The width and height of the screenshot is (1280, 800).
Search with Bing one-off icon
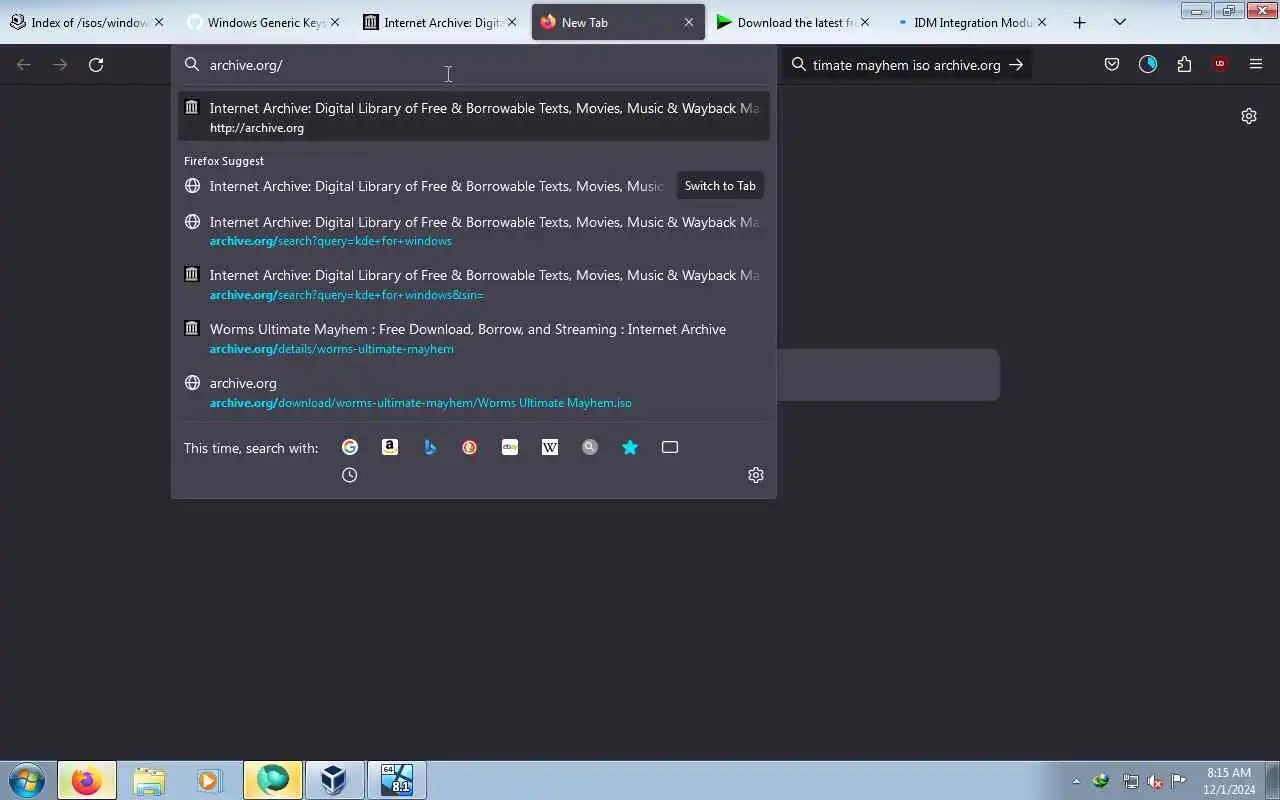tap(430, 447)
